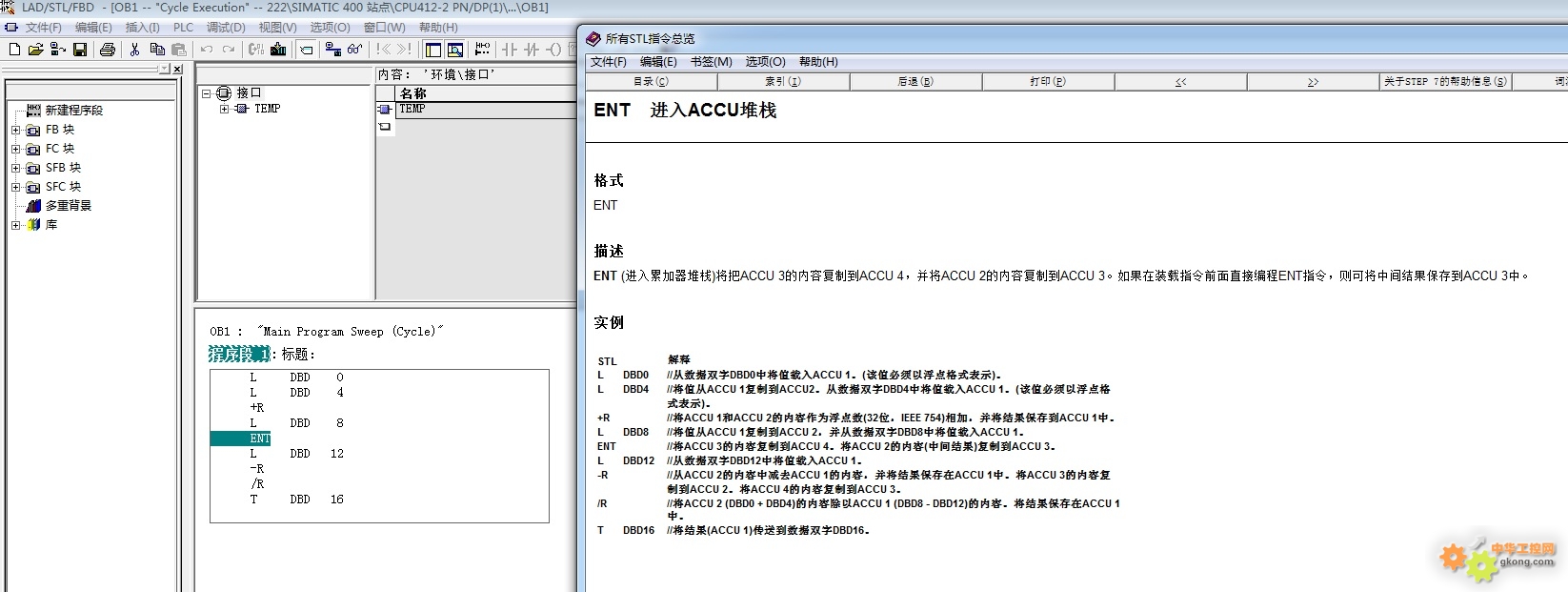The height and width of the screenshot is (592, 1568).
Task: Click the open online block icon
Action: 58,49
